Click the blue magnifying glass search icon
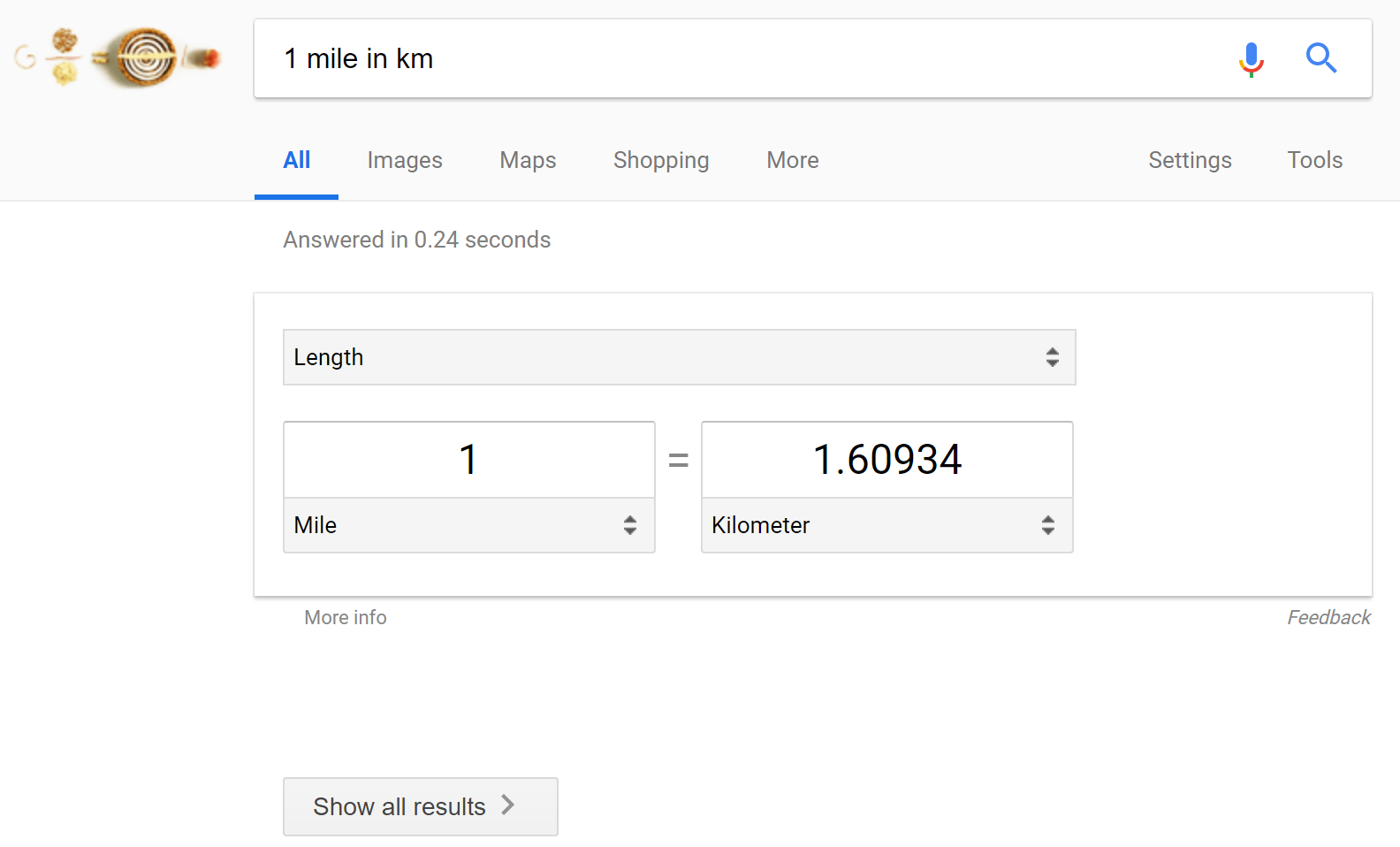1400x847 pixels. pyautogui.click(x=1321, y=58)
